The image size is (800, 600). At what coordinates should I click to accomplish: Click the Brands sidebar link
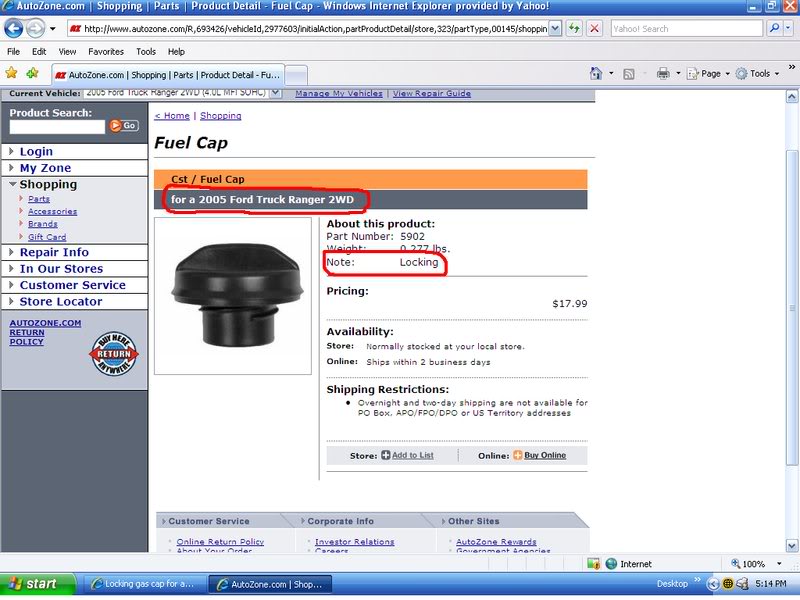[x=43, y=224]
